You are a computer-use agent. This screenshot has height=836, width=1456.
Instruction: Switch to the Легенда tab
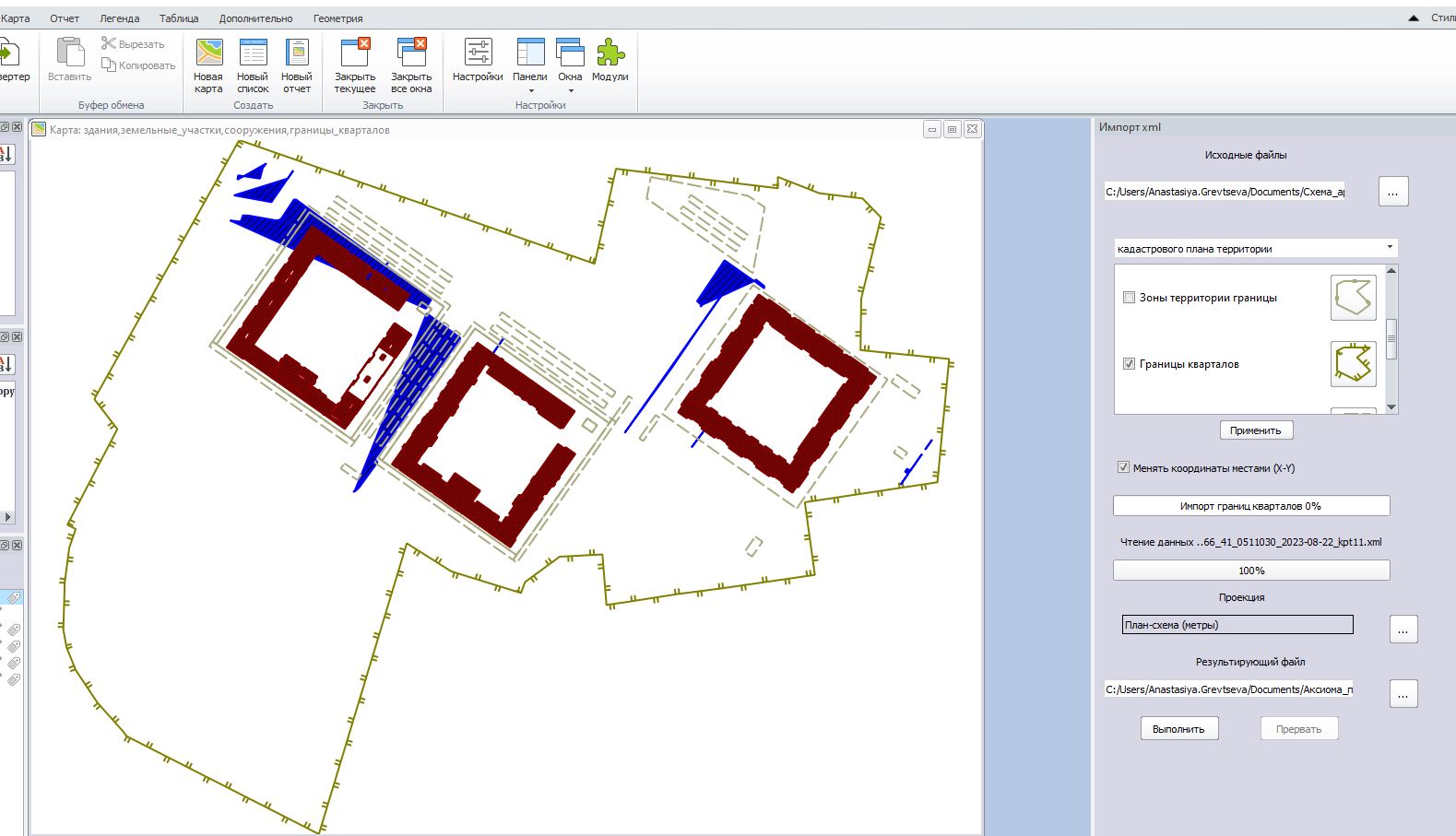click(120, 18)
